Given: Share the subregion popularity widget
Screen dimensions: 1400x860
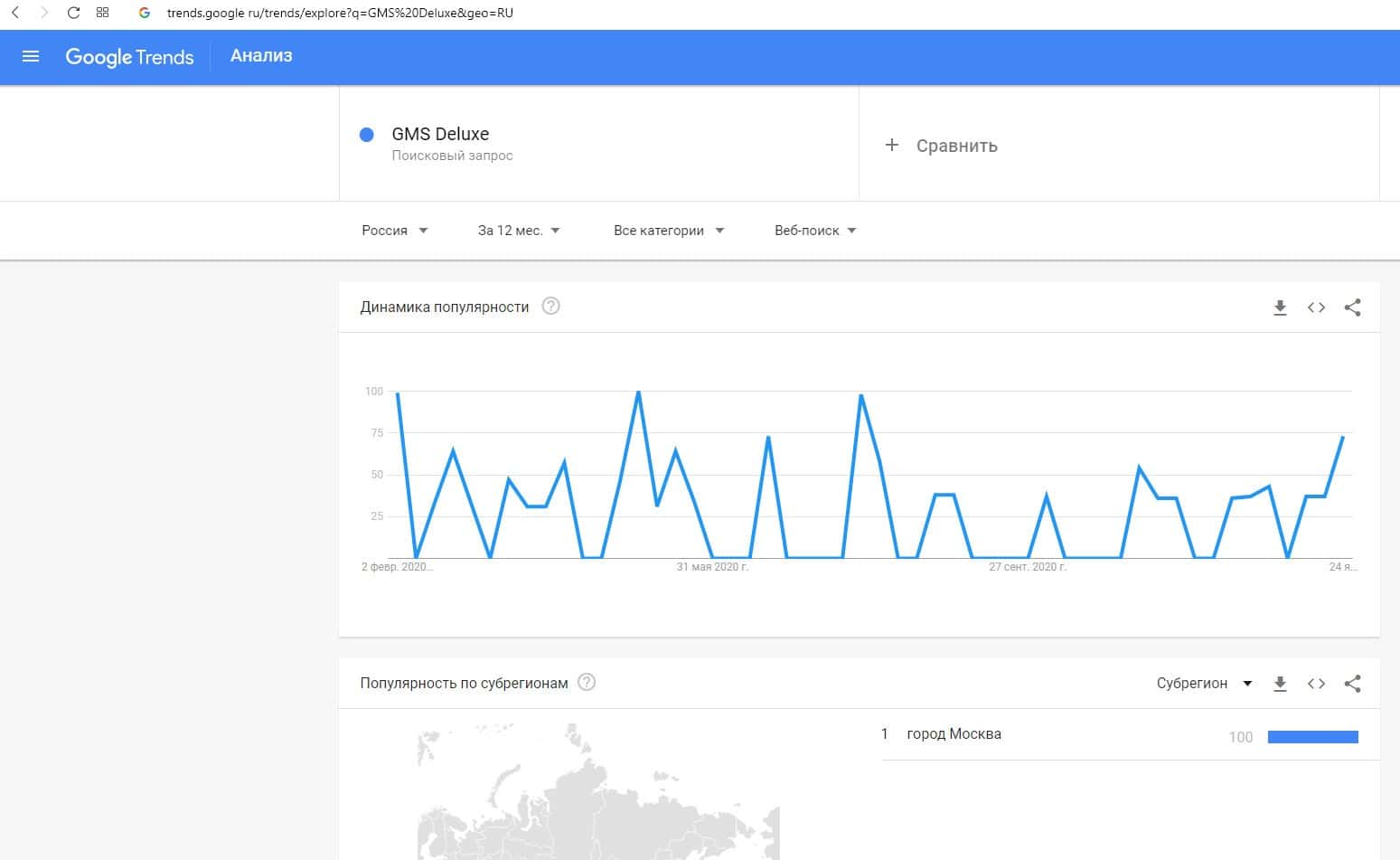Looking at the screenshot, I should pos(1352,684).
